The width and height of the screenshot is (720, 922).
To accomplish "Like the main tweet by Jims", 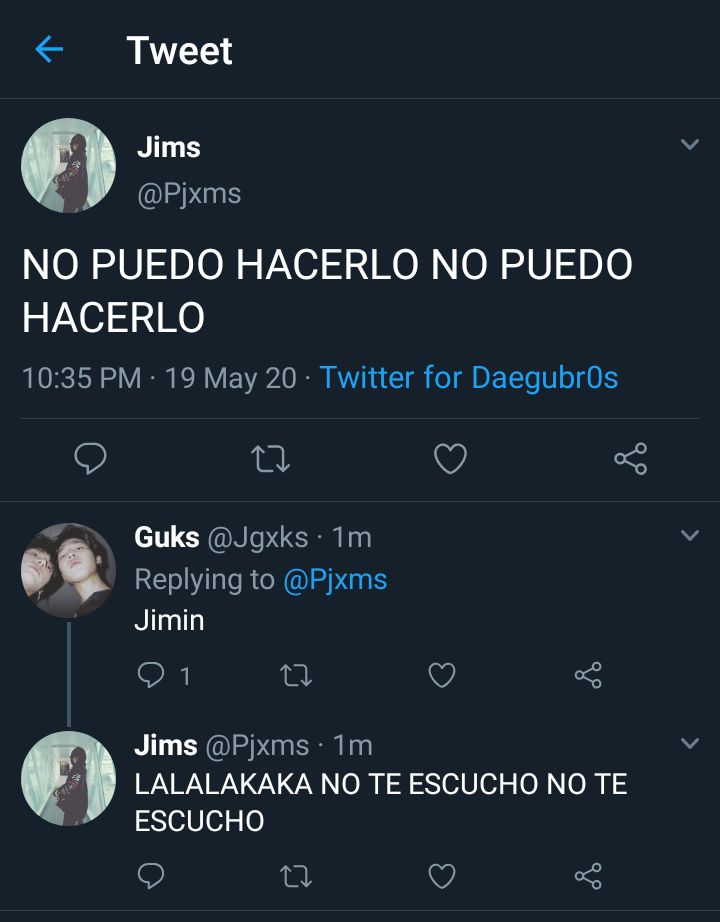I will click(451, 459).
